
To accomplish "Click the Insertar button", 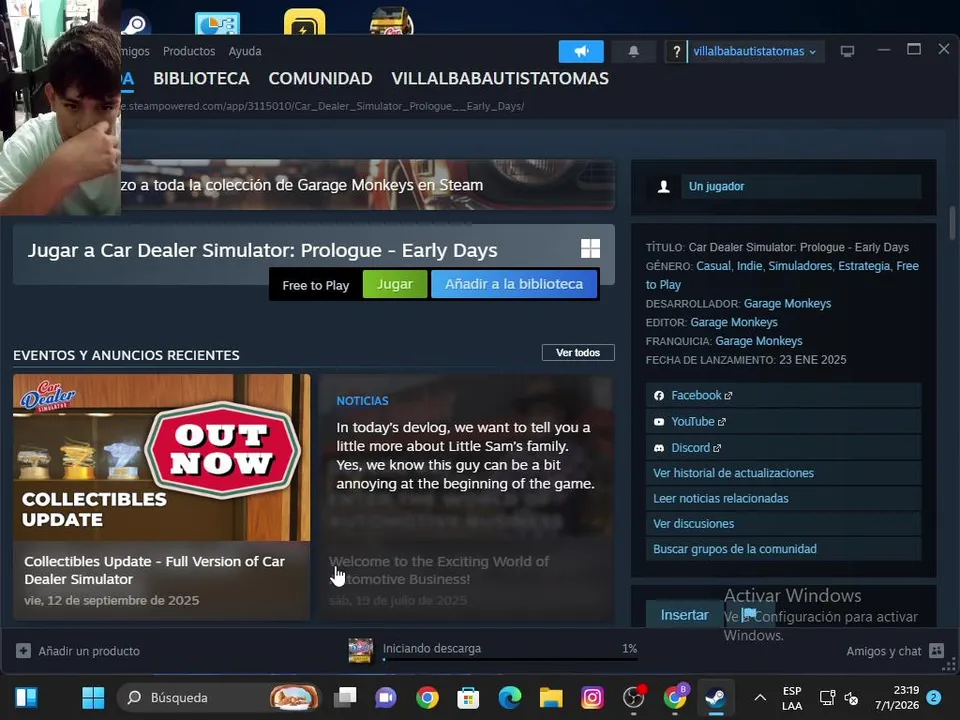I will pos(684,615).
